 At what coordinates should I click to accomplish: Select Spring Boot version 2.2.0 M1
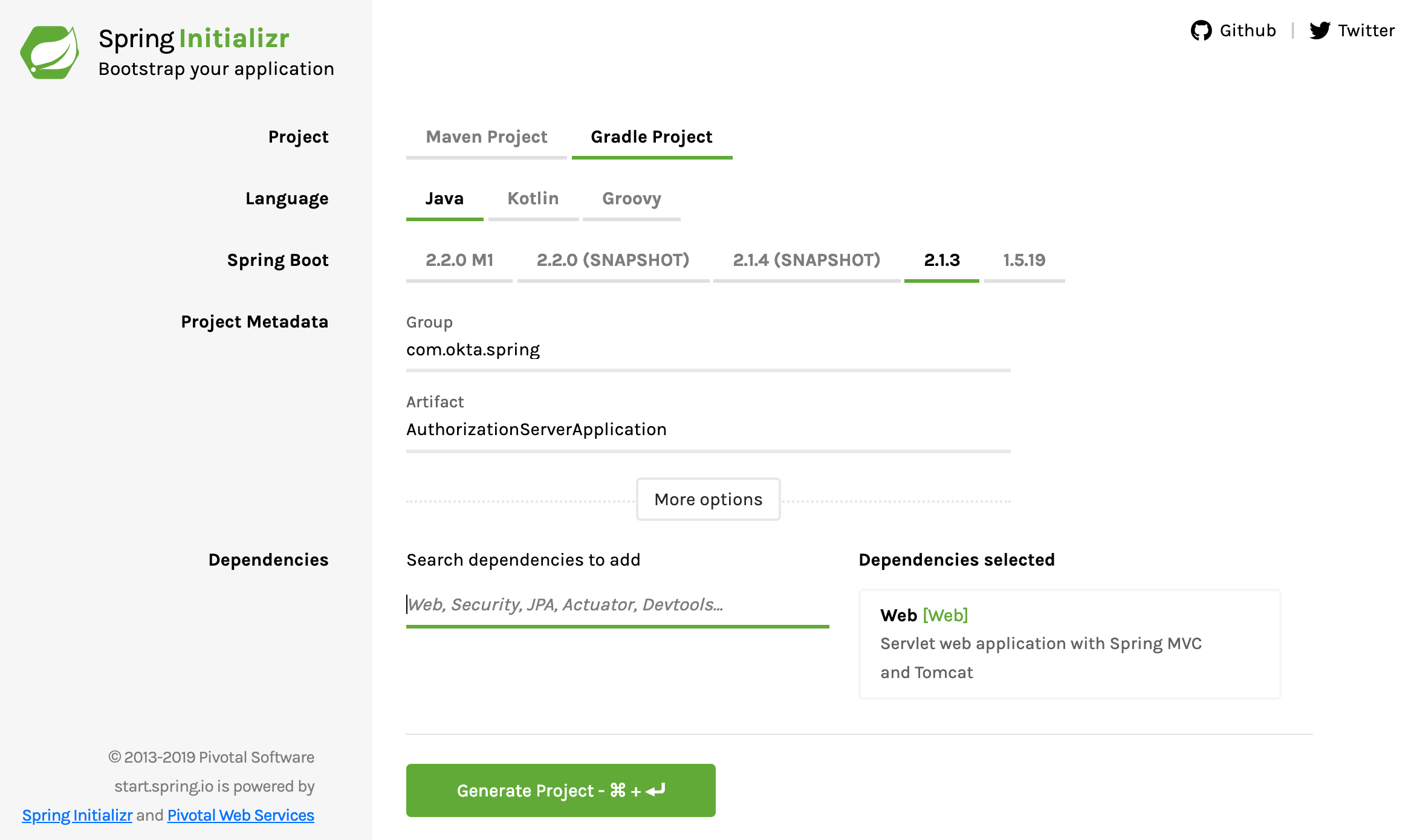459,260
